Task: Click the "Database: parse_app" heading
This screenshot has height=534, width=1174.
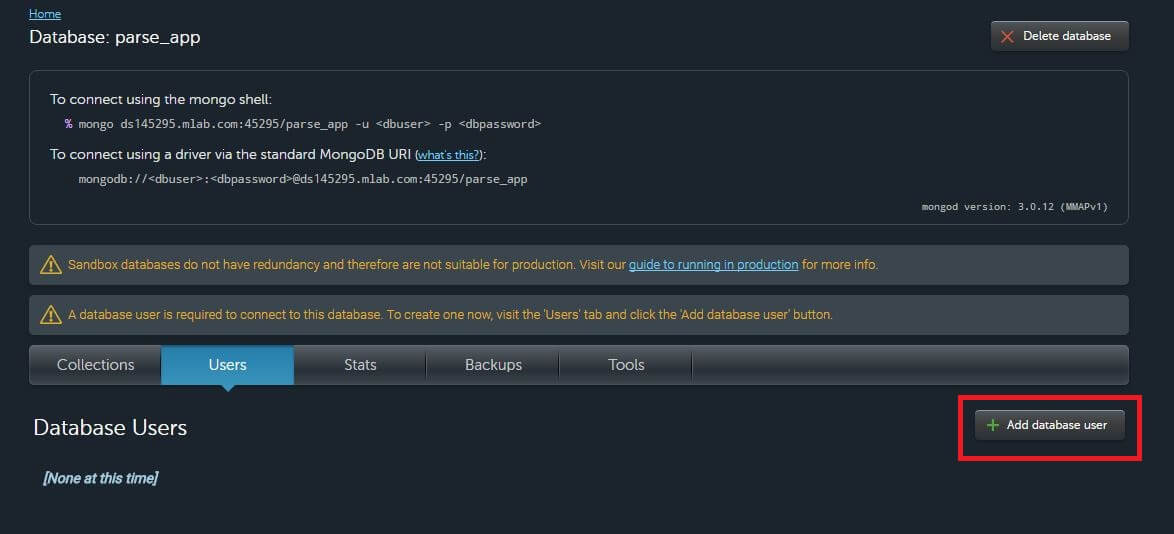Action: click(x=115, y=37)
